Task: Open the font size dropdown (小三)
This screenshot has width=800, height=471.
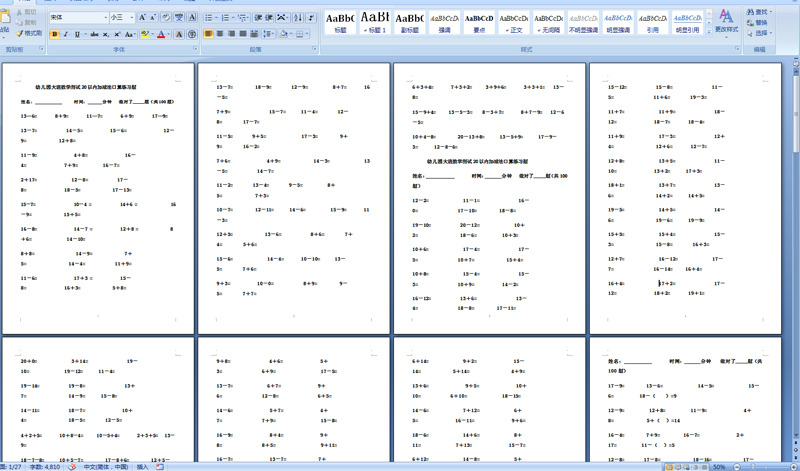Action: coord(132,18)
